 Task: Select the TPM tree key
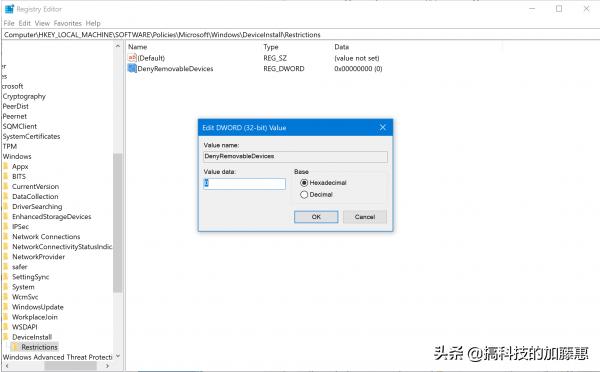(x=10, y=146)
